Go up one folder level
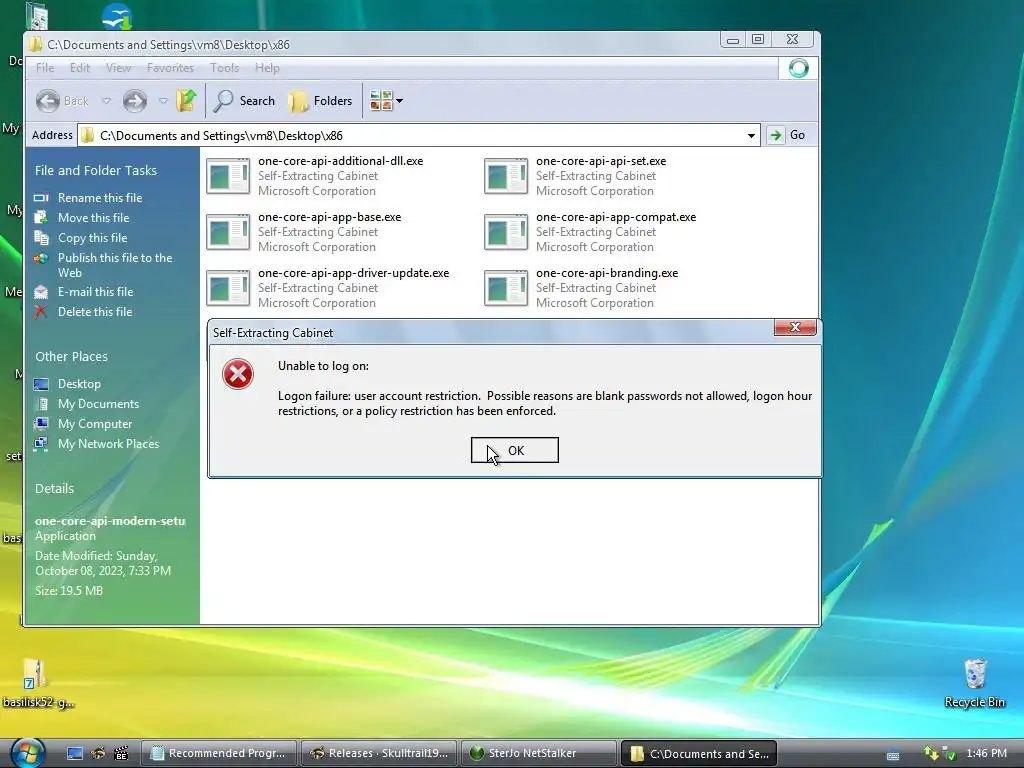Screen dimensions: 1024x768 point(186,100)
